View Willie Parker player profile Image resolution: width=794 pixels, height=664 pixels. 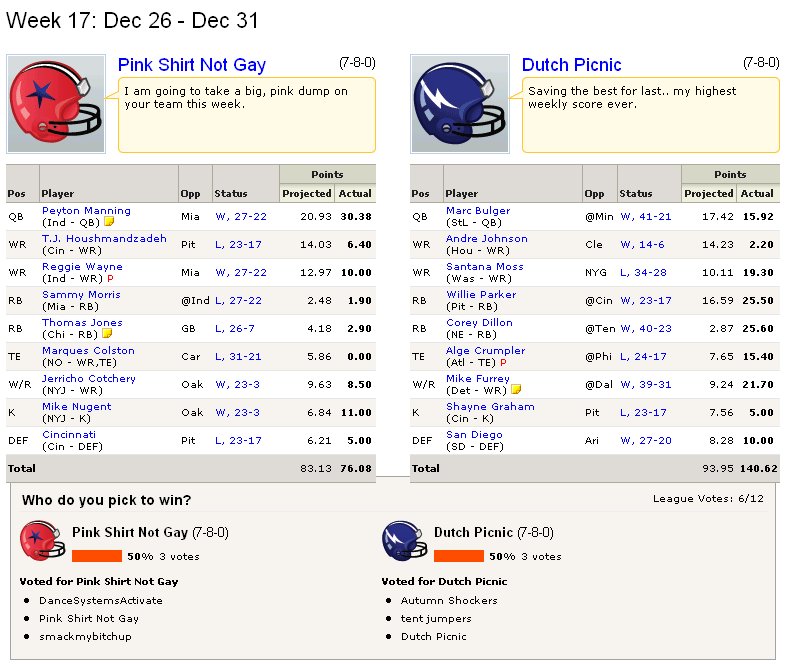[x=481, y=294]
